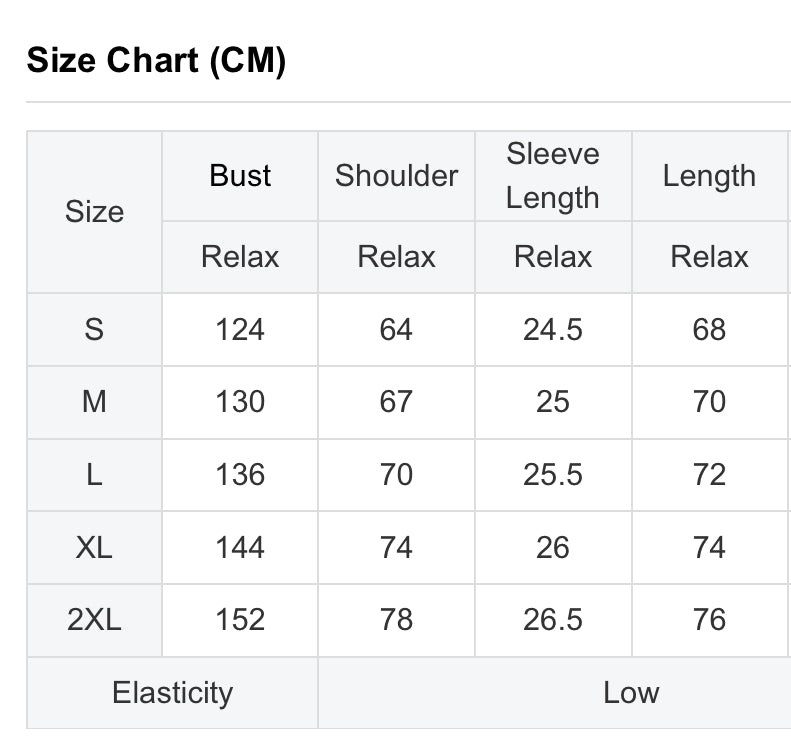Select the XL size row label
The width and height of the screenshot is (791, 755).
click(x=94, y=547)
